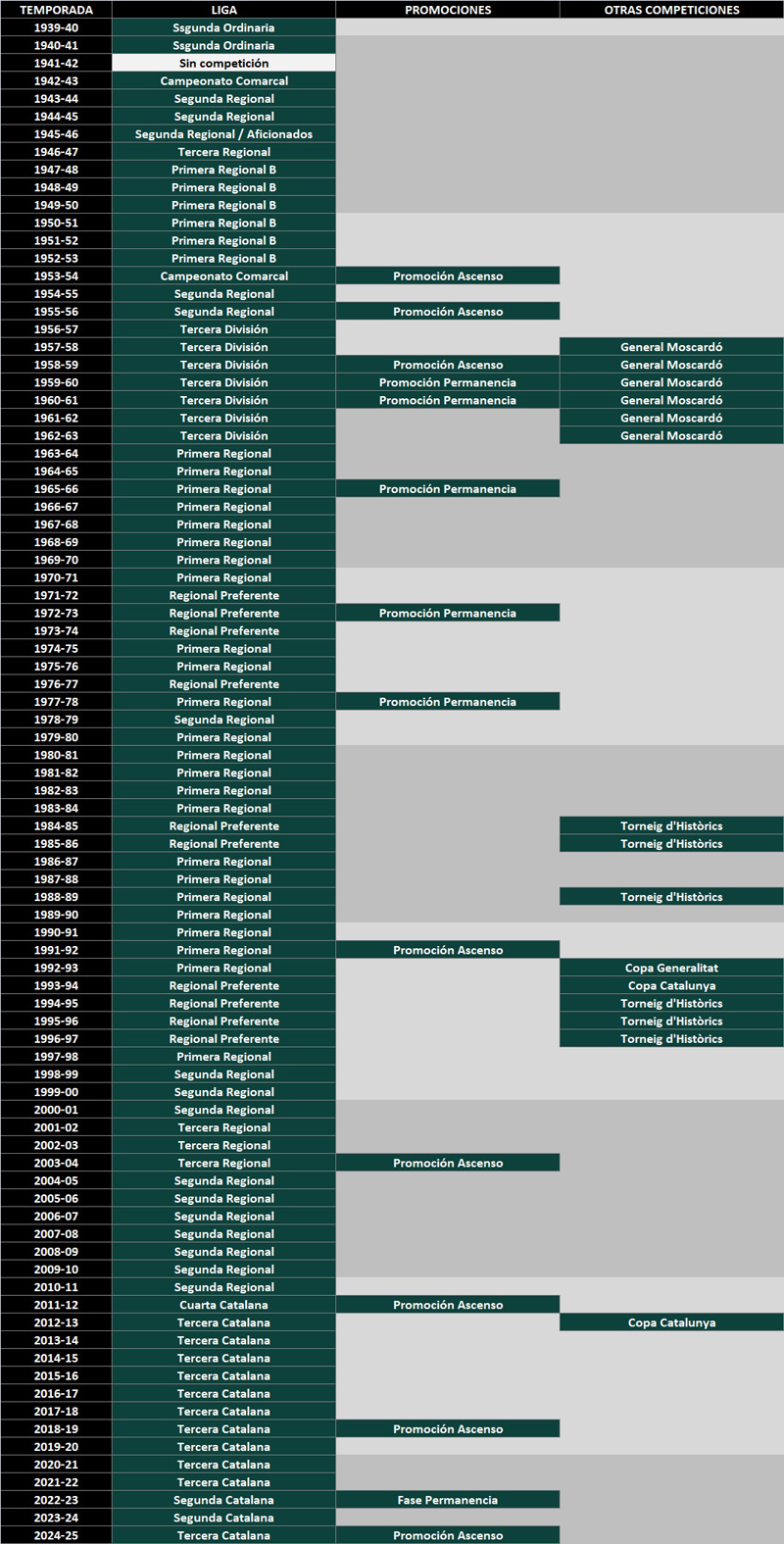Screen dimensions: 784x1544
Task: Click Promoción Ascenso for season 1953-54
Action: click(448, 276)
